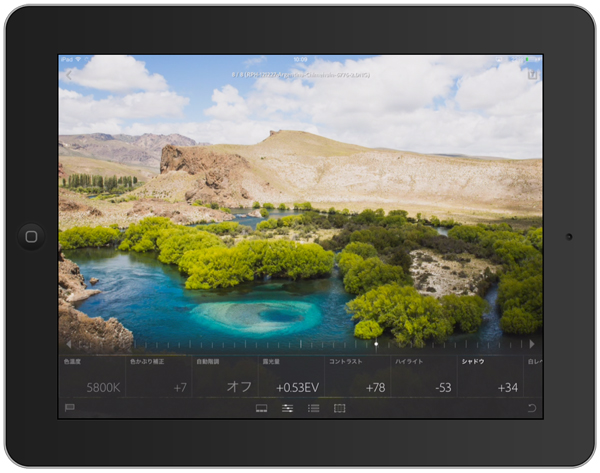Tap the flag/comment icon at bottom left

(69, 408)
